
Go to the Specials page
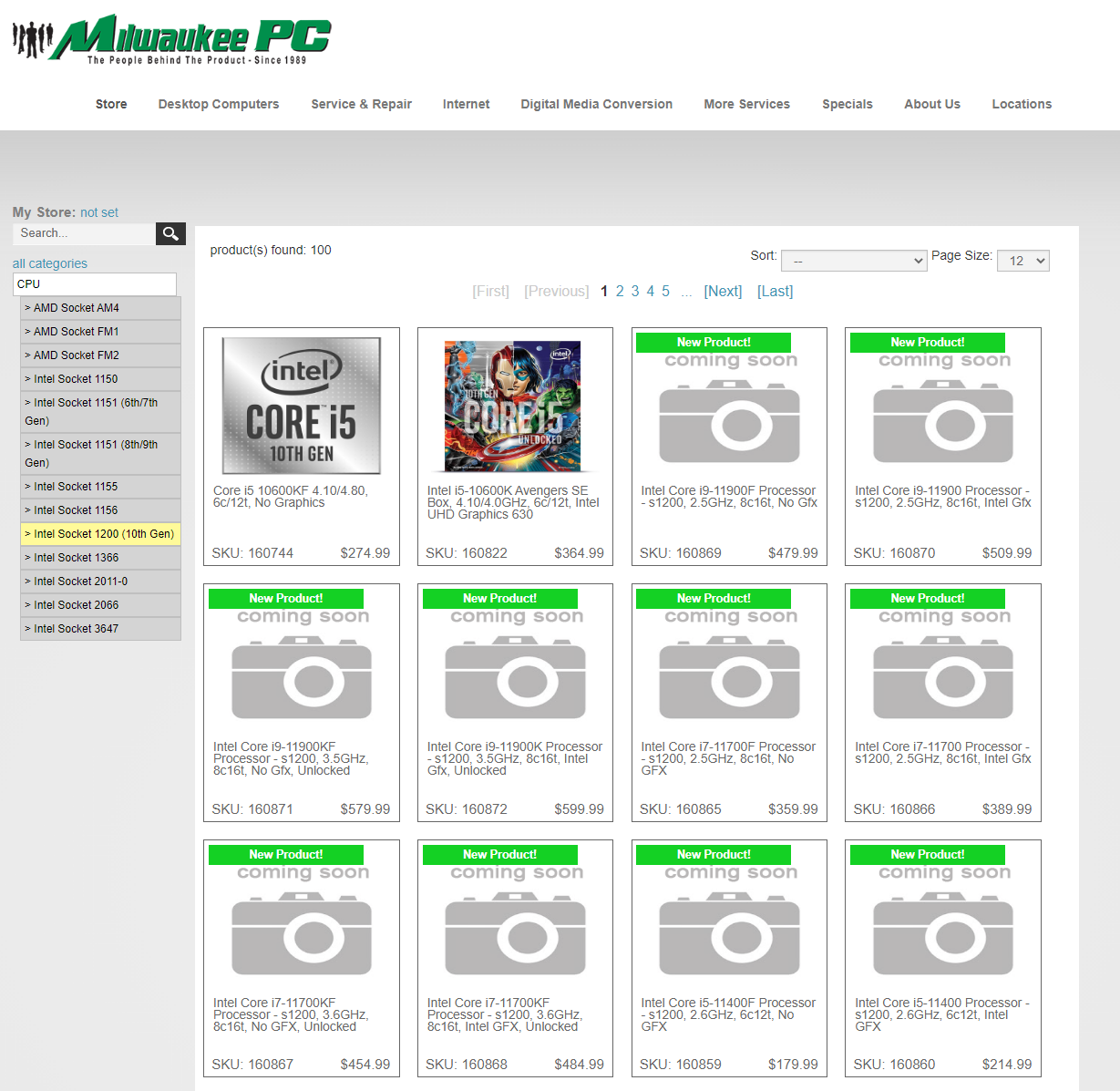[x=848, y=104]
